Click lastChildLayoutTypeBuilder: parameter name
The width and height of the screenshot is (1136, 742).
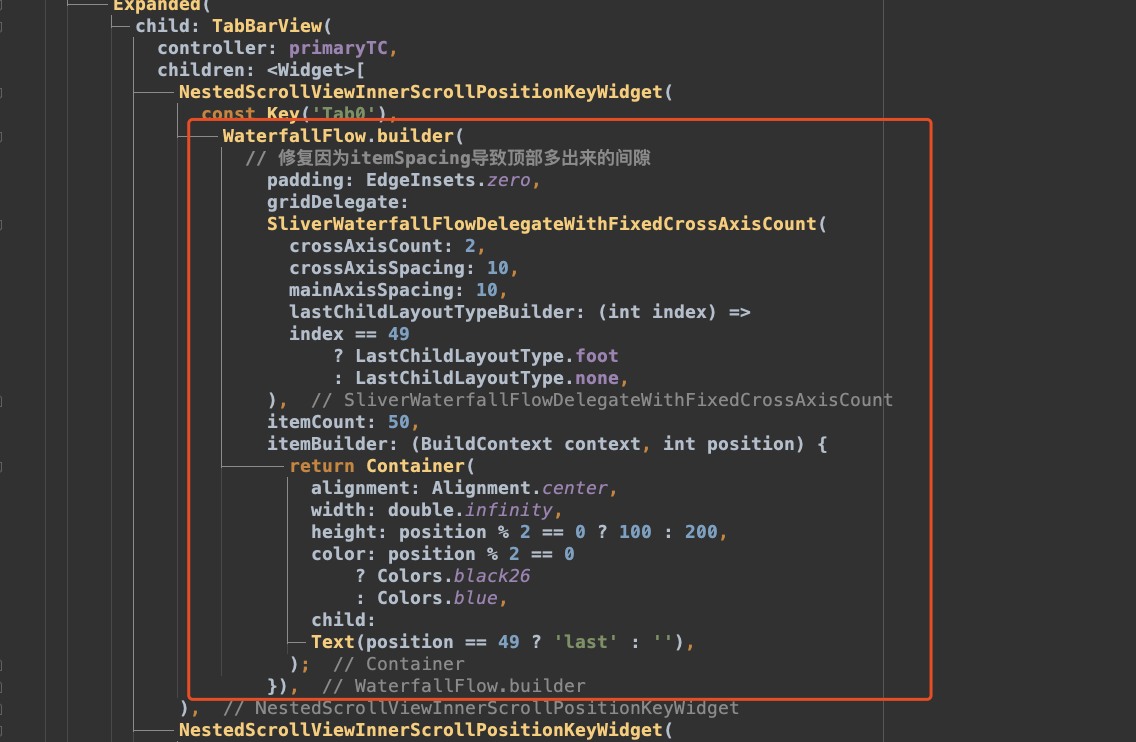click(437, 312)
